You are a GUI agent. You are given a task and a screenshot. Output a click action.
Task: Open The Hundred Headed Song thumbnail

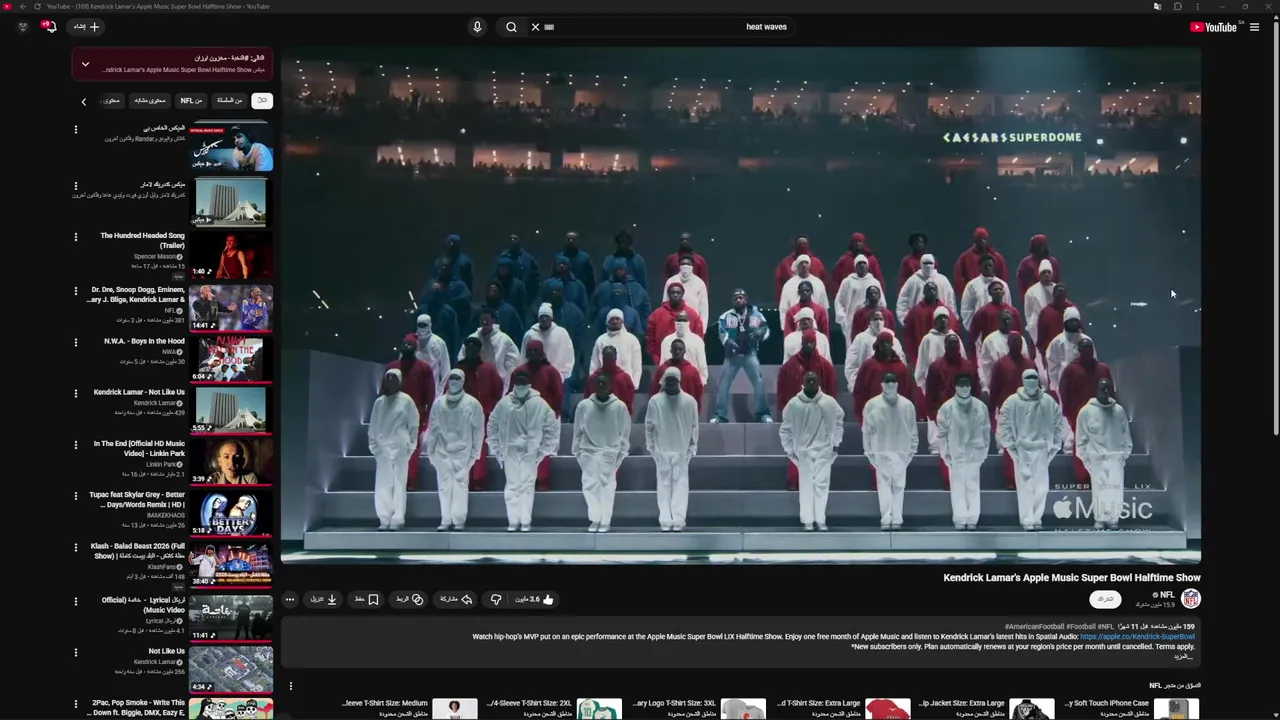(231, 255)
